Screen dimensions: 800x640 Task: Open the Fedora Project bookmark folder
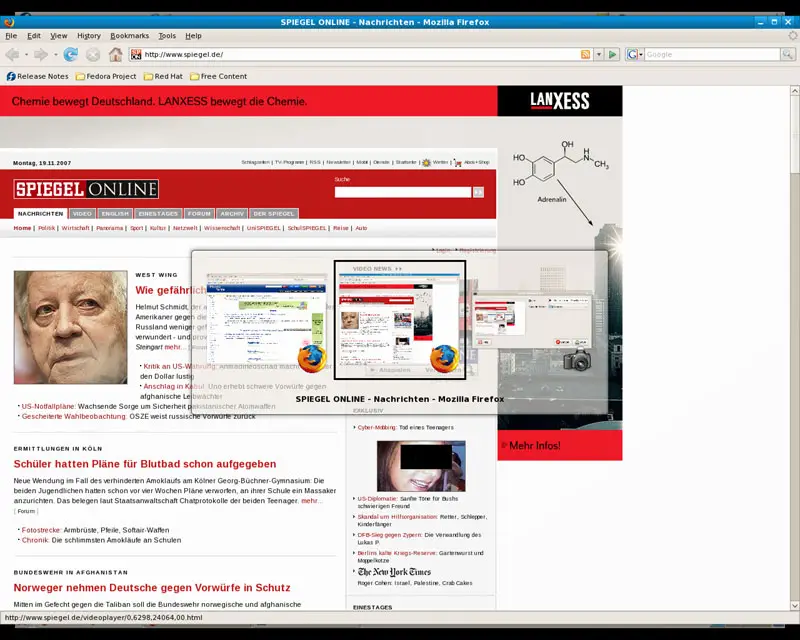[x=106, y=76]
